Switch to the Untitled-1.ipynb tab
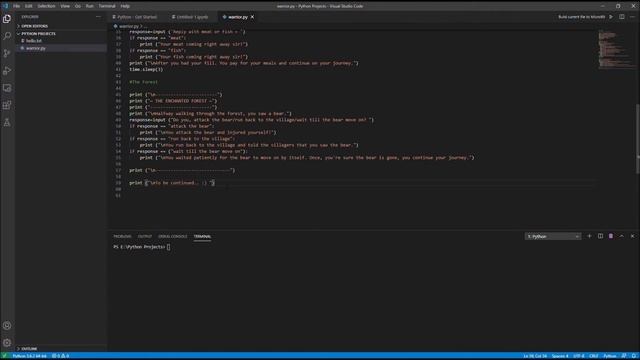The width and height of the screenshot is (640, 360). click(x=190, y=17)
